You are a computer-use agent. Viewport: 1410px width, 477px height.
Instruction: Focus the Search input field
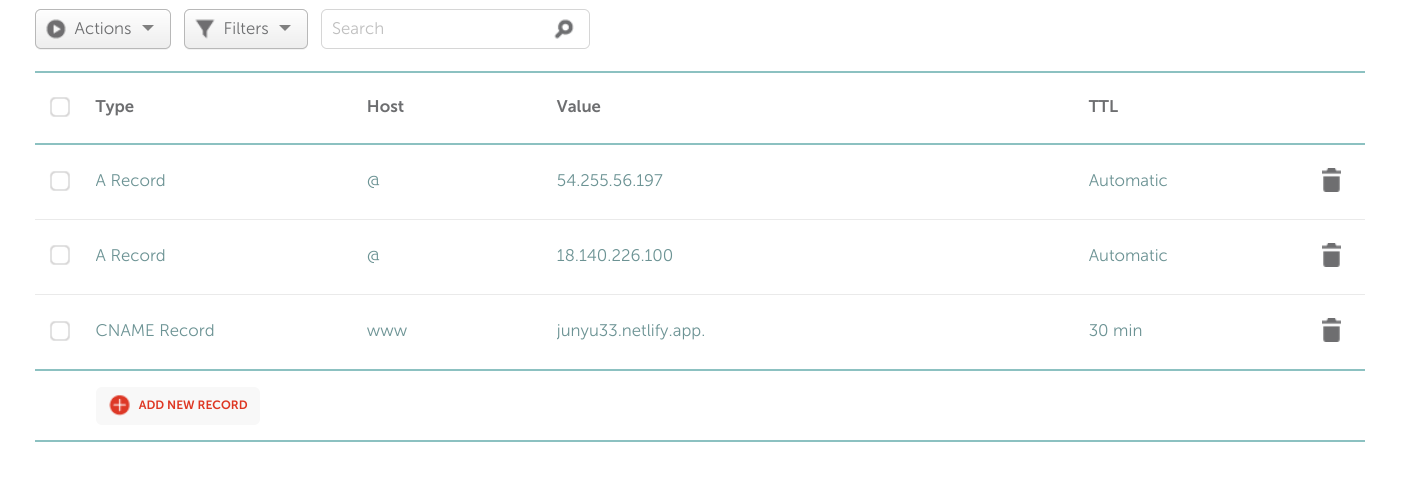[x=440, y=29]
